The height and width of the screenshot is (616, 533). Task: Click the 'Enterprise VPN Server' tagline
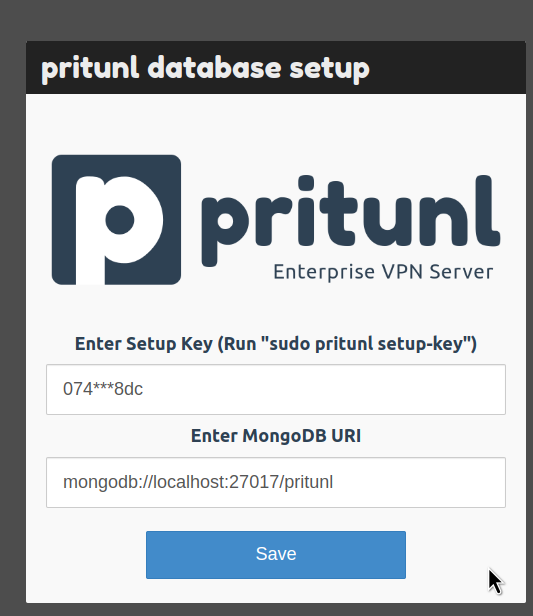click(x=383, y=272)
